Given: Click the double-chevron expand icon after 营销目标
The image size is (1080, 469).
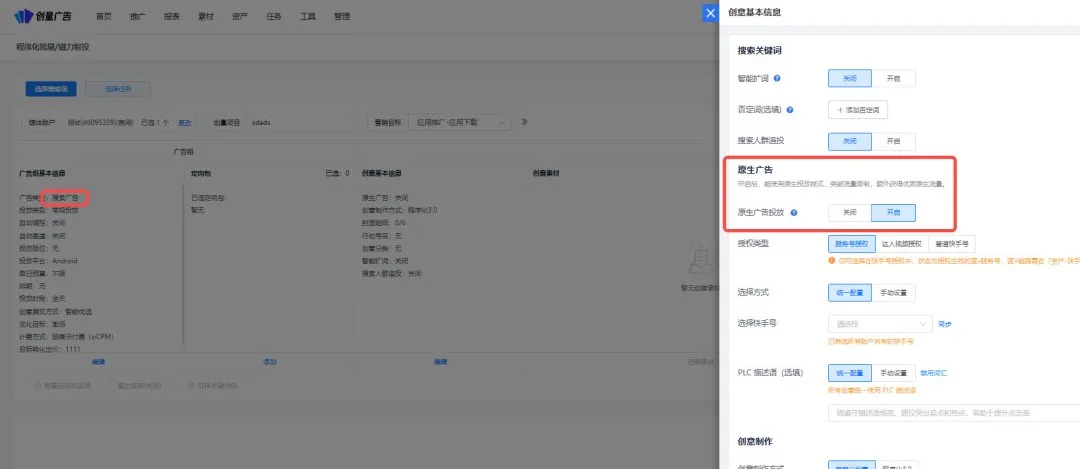Looking at the screenshot, I should [x=524, y=122].
